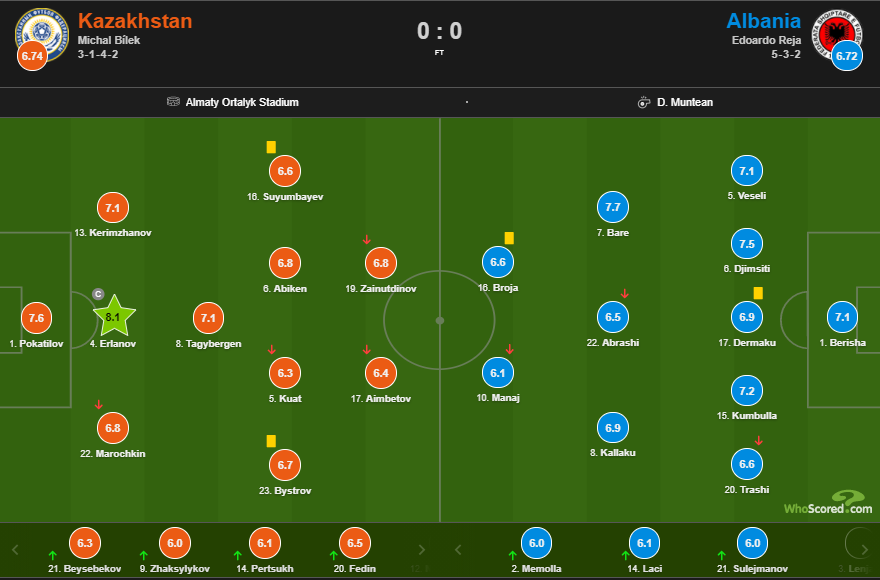Image resolution: width=880 pixels, height=580 pixels.
Task: Open the Kazakhstan team name link
Action: coord(135,21)
